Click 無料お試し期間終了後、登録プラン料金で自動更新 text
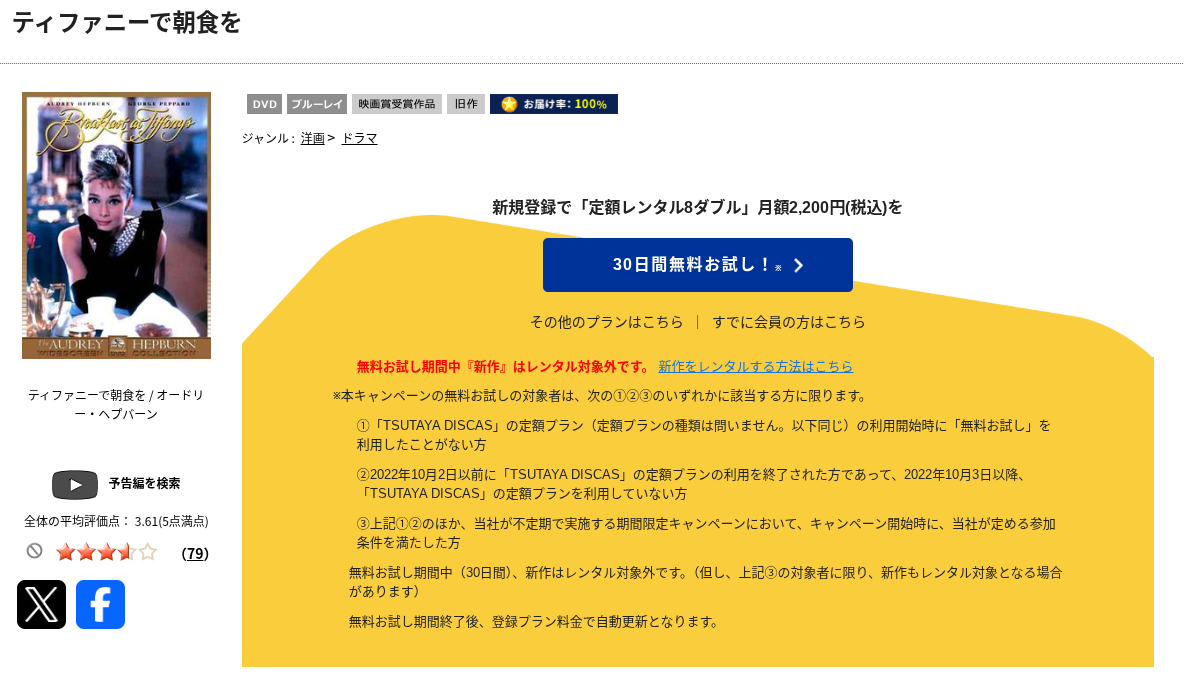Image resolution: width=1184 pixels, height=697 pixels. (x=535, y=621)
